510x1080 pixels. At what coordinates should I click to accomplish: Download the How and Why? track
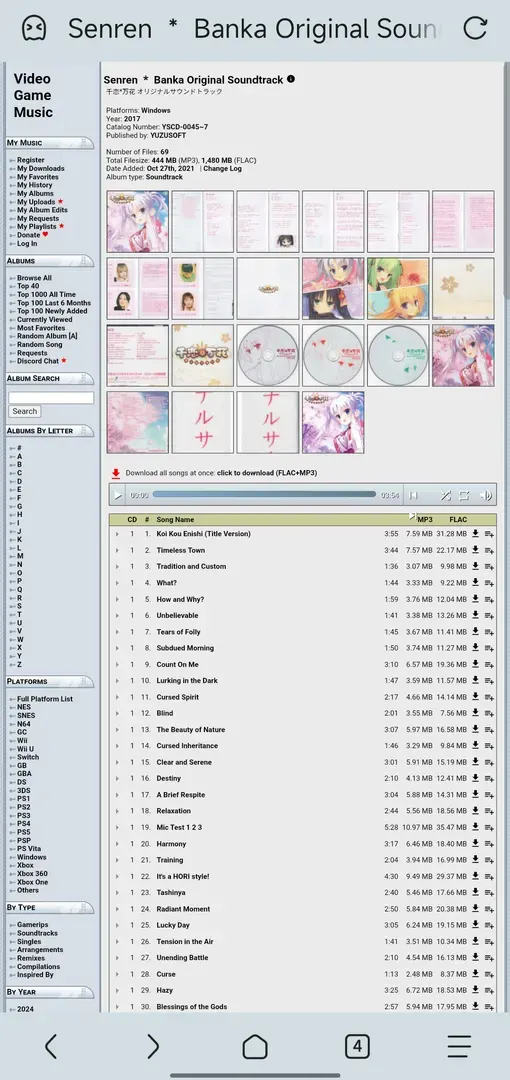476,599
